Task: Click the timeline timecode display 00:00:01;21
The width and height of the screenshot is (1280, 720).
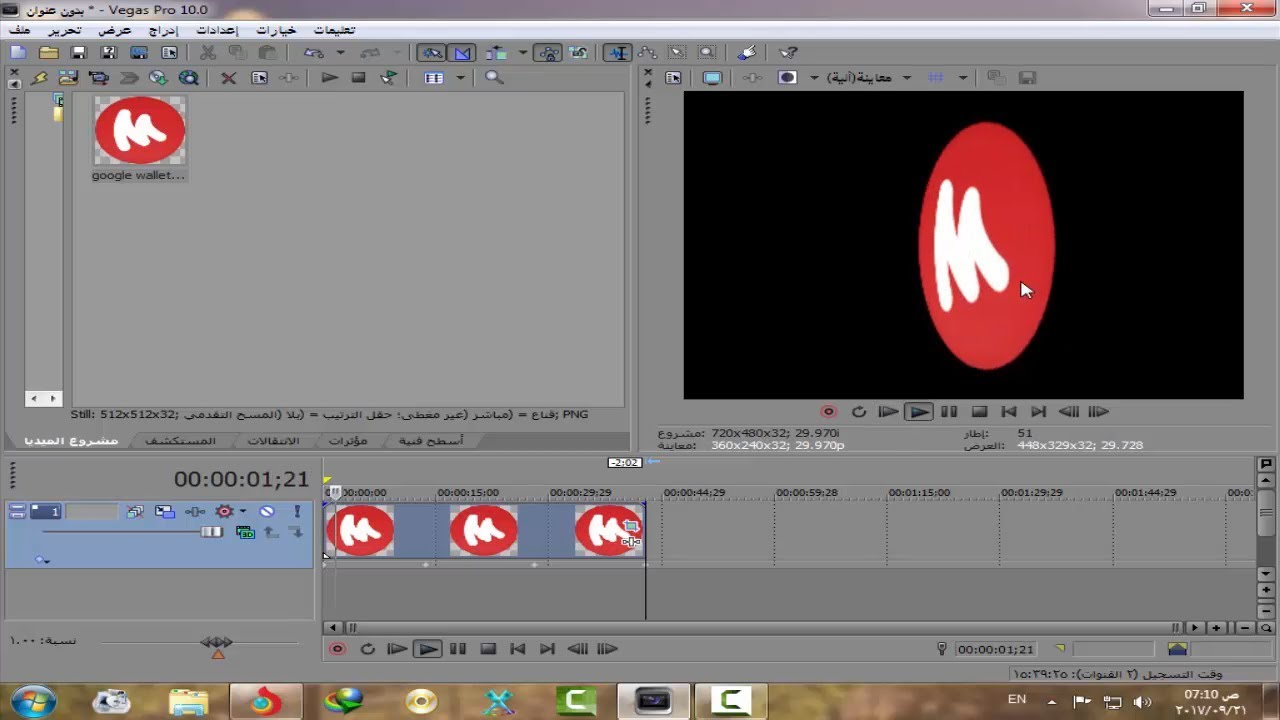Action: (x=241, y=479)
